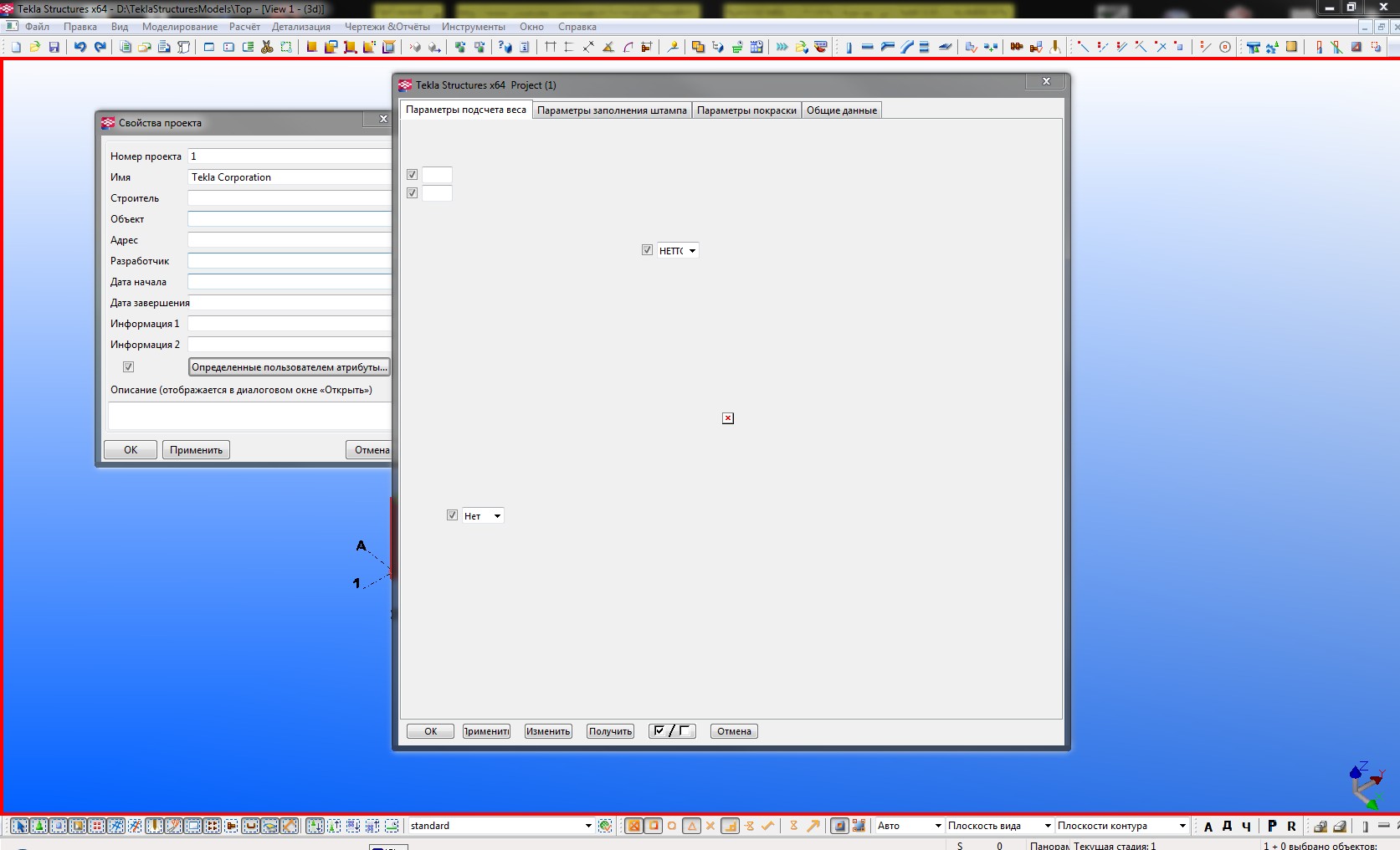Select the Create beam tool
1400x850 pixels.
(868, 47)
